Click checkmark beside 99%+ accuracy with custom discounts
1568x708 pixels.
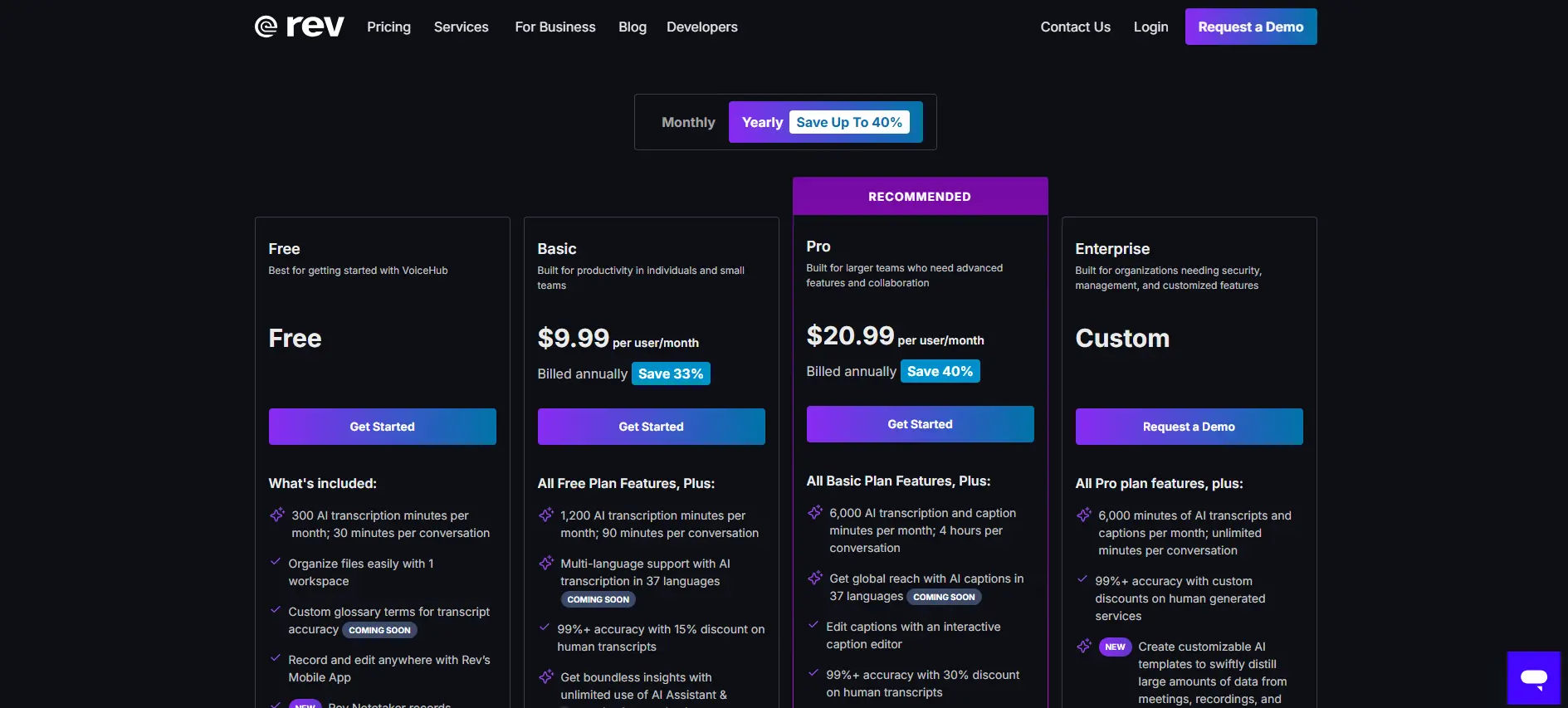click(x=1082, y=579)
